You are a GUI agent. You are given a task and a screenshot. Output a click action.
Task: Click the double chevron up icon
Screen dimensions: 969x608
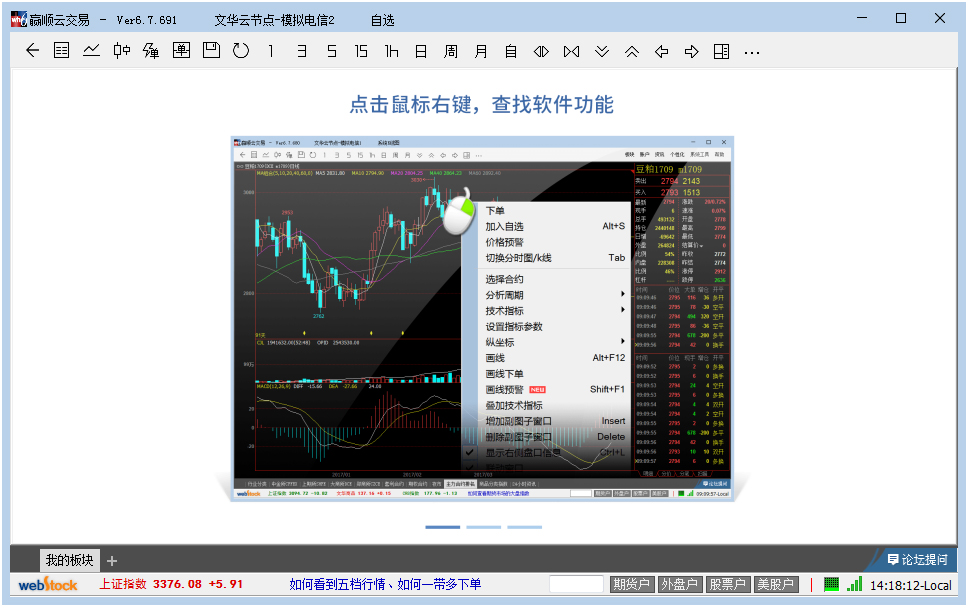632,51
